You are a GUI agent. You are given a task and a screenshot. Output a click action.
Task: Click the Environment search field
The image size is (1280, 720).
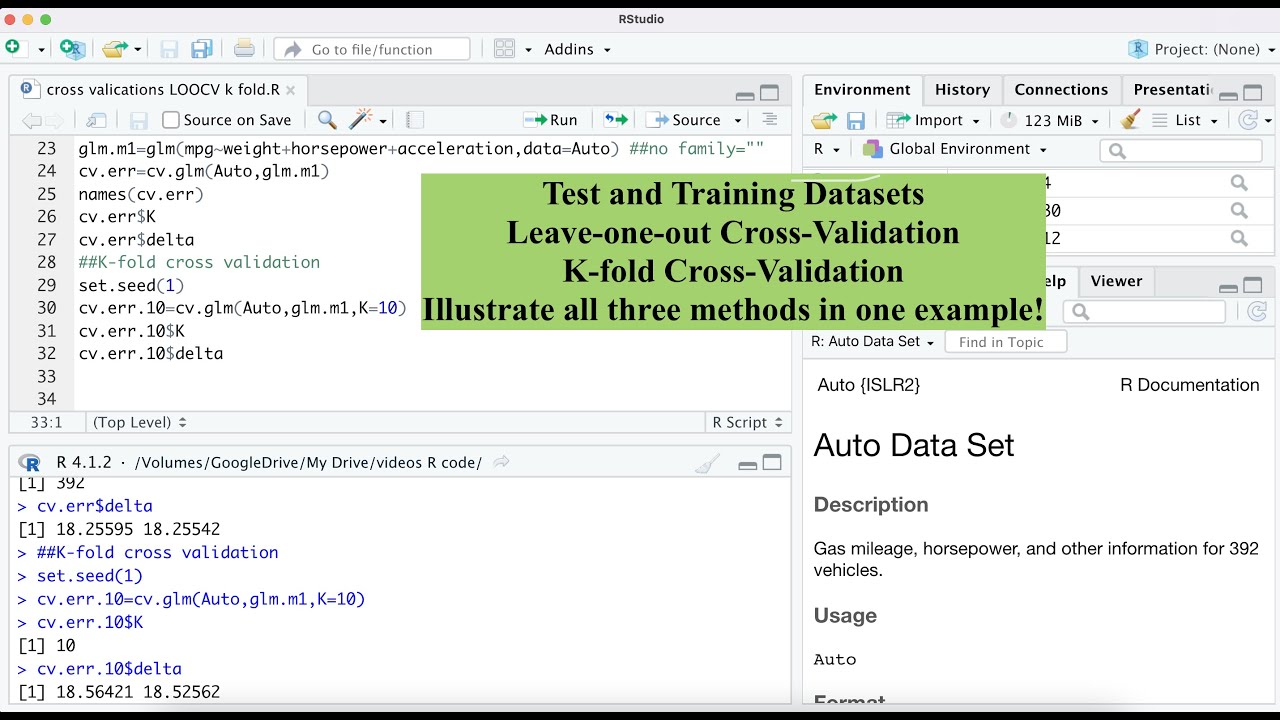(1181, 151)
